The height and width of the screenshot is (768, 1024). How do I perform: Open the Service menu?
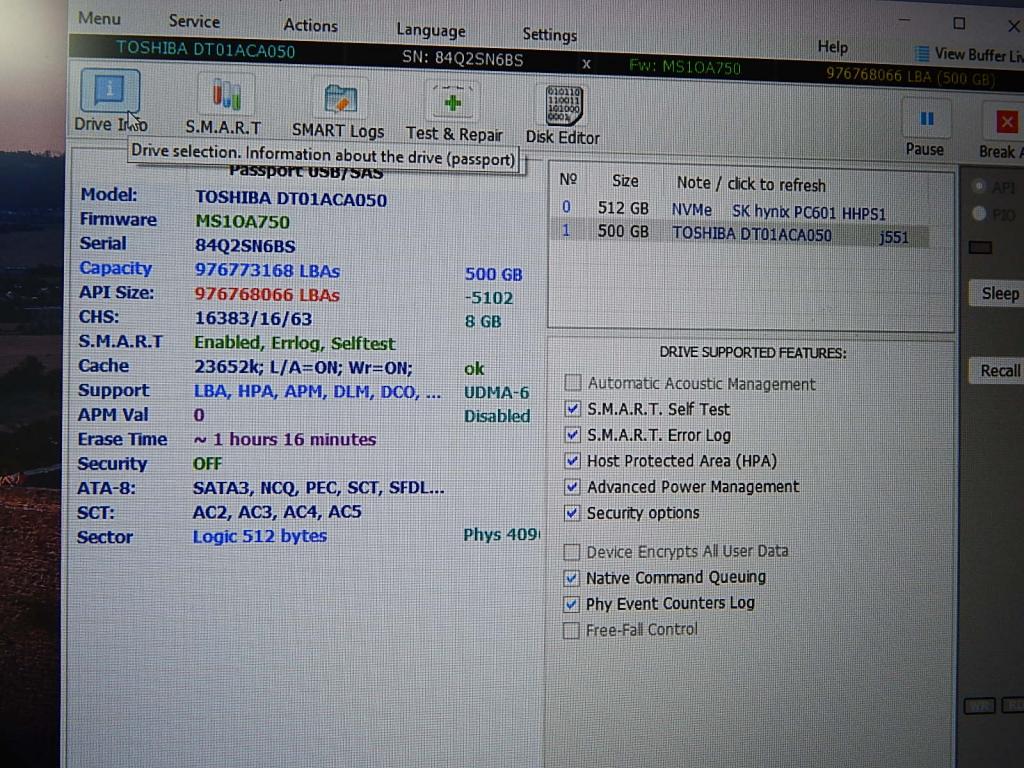[x=194, y=21]
